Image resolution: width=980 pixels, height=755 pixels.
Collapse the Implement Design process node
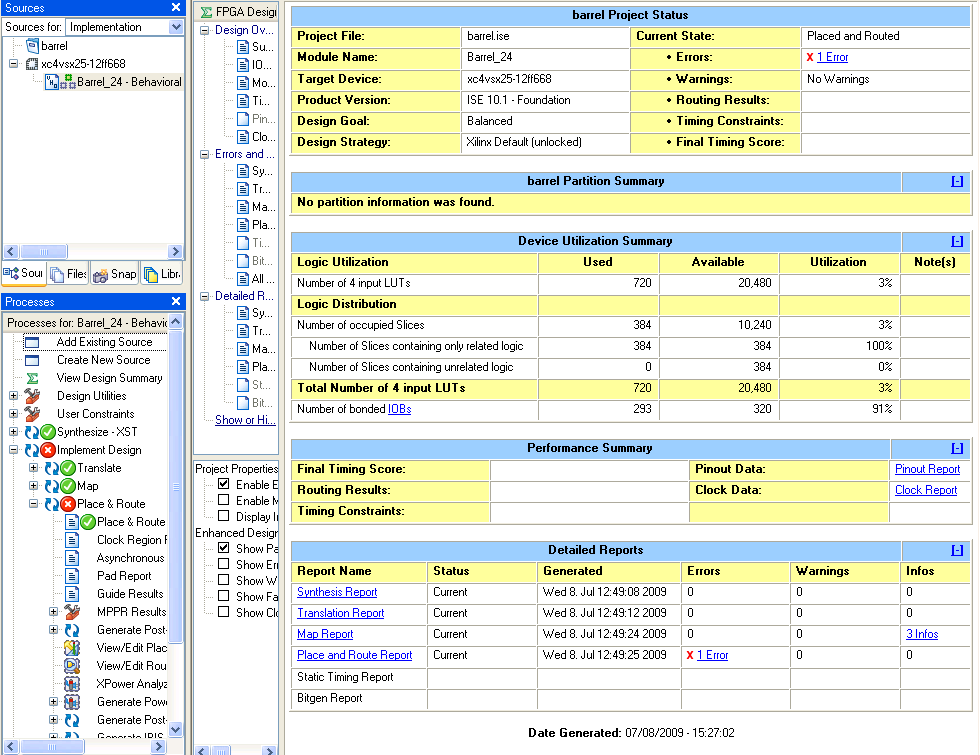pyautogui.click(x=13, y=450)
